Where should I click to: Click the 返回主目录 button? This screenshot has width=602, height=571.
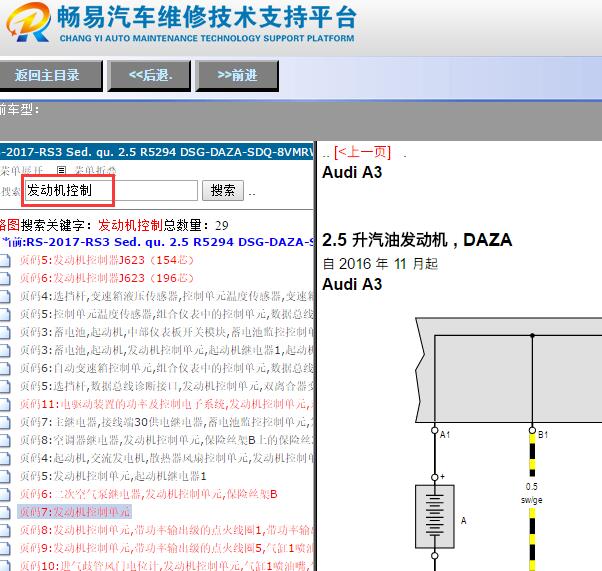(51, 75)
